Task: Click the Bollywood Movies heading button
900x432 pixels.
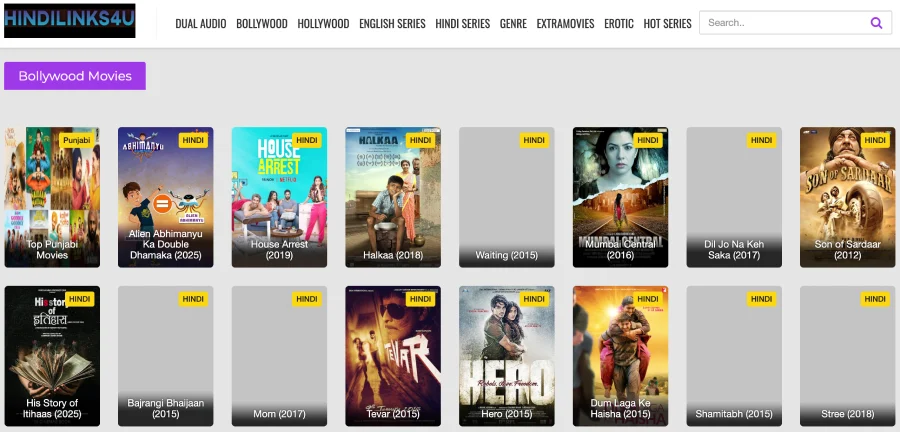Action: 75,76
